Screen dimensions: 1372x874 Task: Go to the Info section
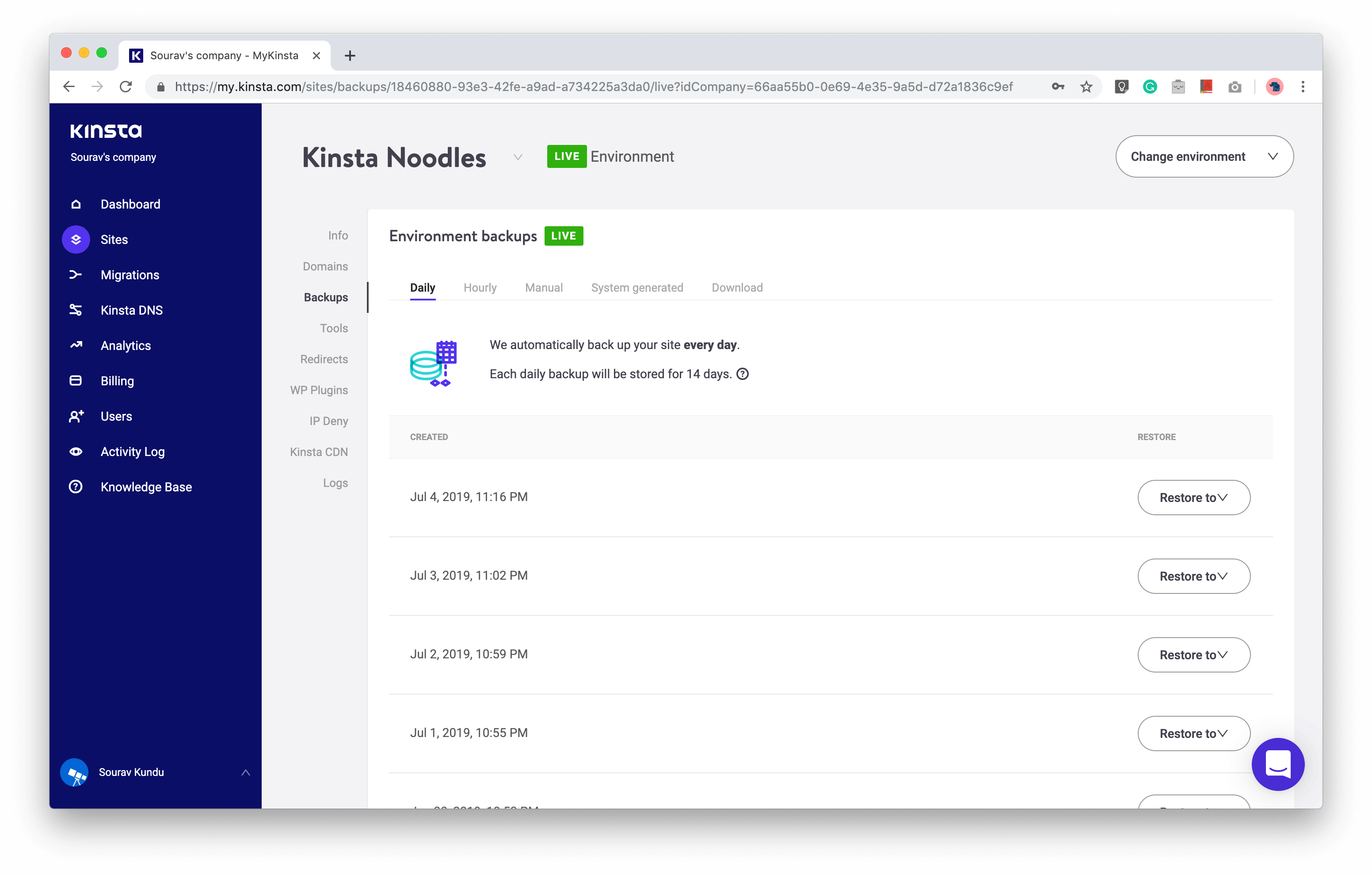[x=338, y=236]
